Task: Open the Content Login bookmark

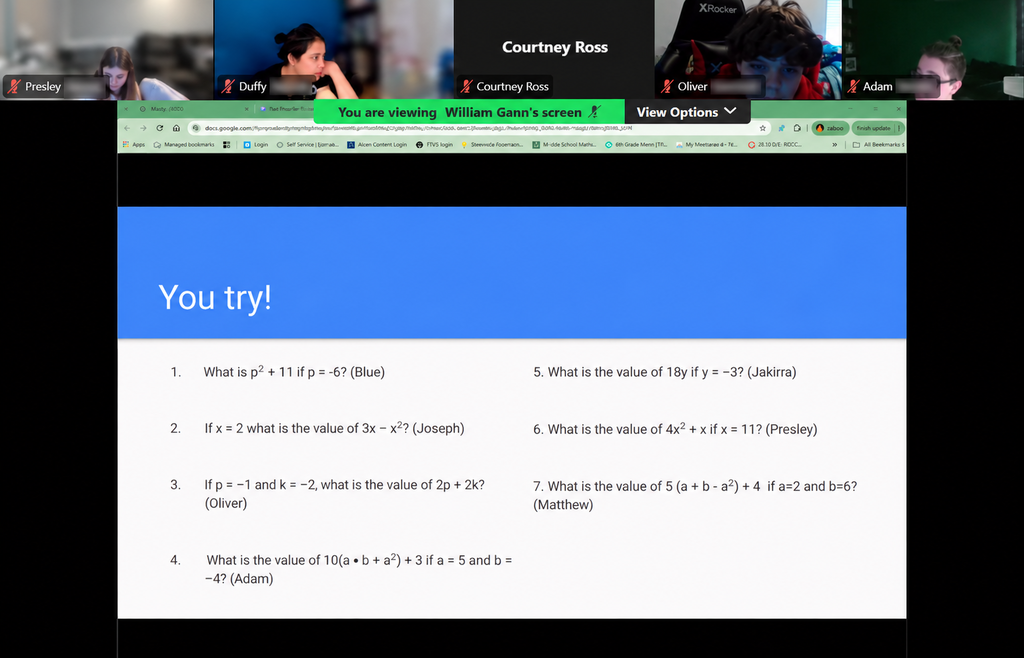Action: tap(377, 145)
